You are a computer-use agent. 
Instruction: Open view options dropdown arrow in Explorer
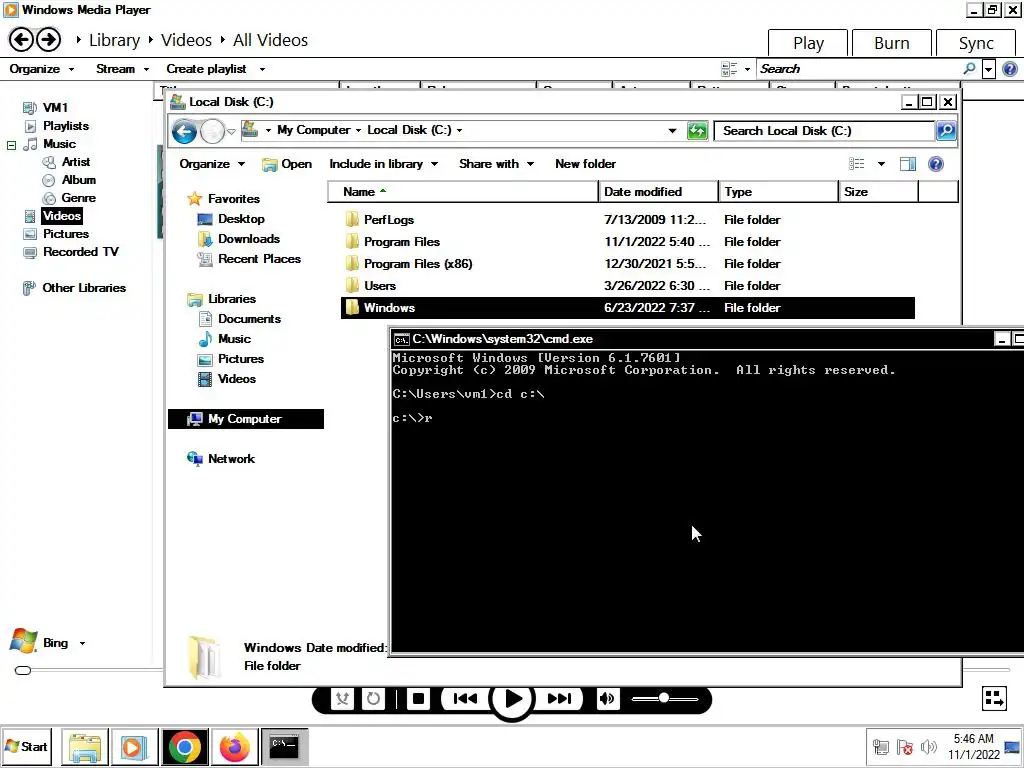coord(881,164)
